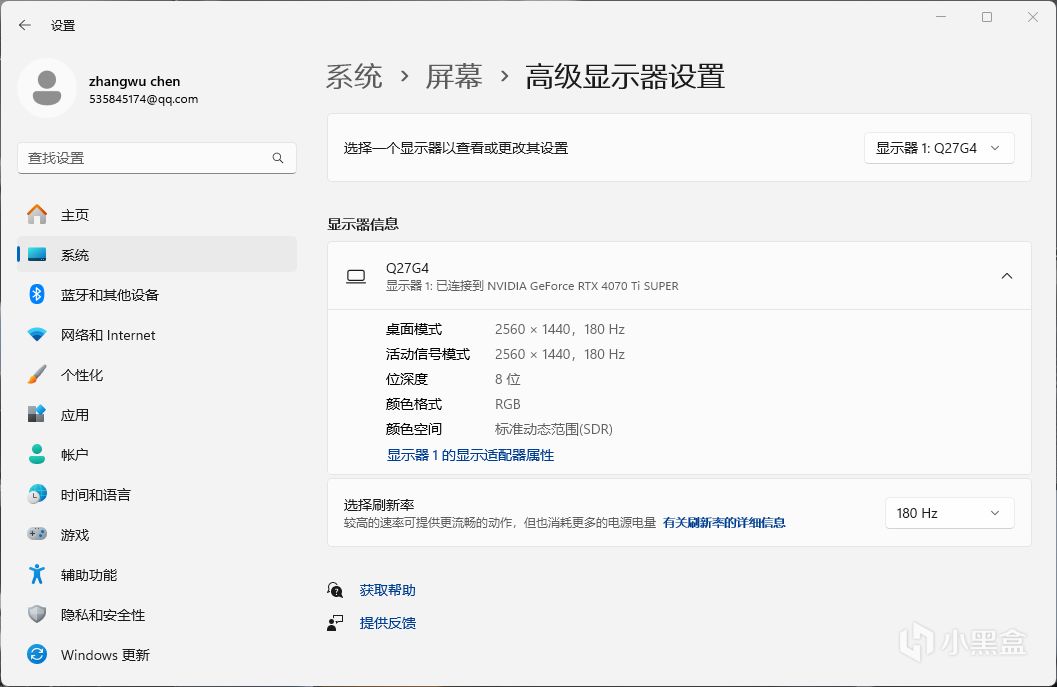The width and height of the screenshot is (1057, 687).
Task: Click 系统 in the breadcrumb navigation
Action: click(354, 76)
